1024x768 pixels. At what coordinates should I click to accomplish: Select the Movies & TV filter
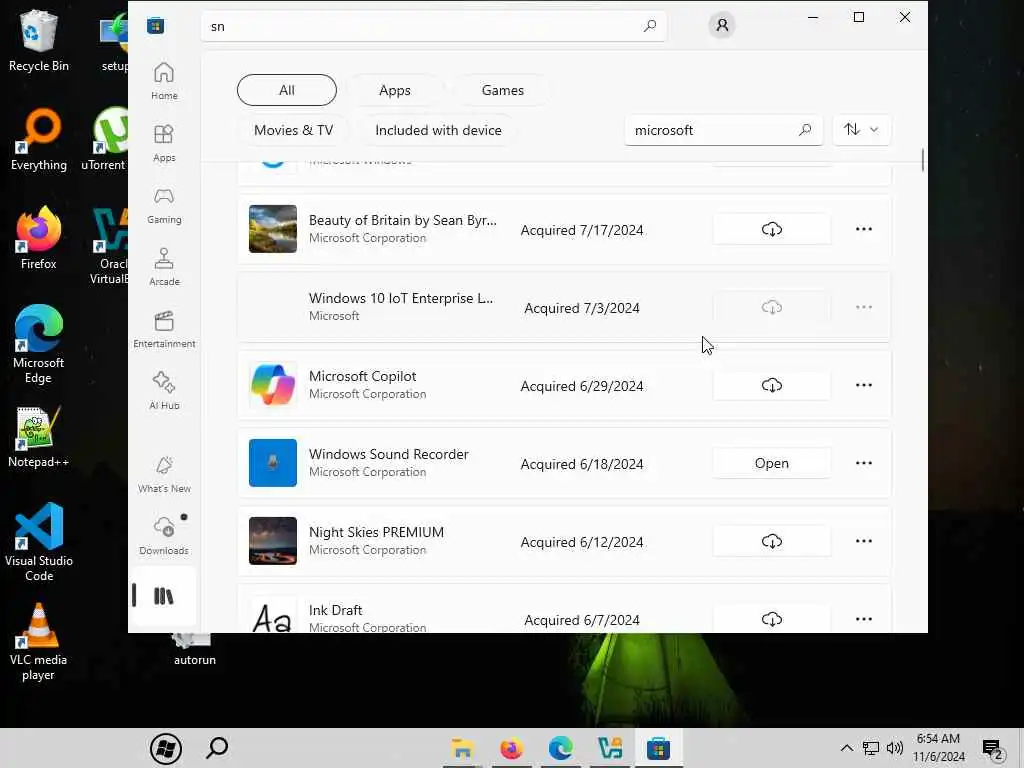click(293, 130)
